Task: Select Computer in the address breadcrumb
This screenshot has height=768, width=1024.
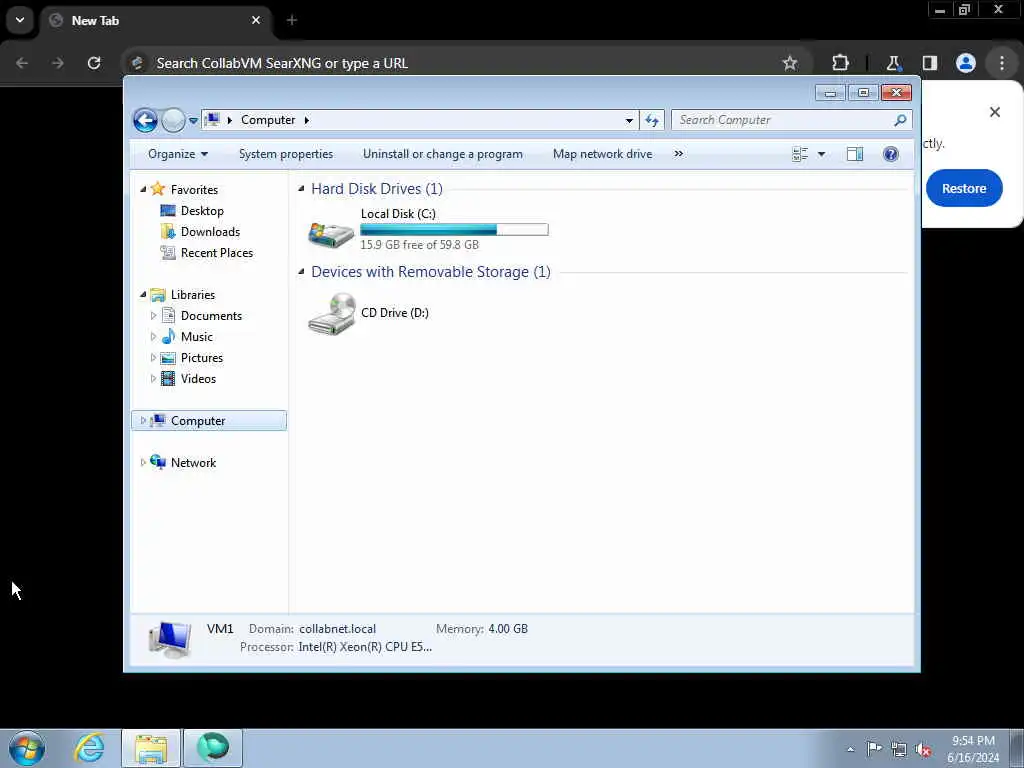Action: (x=268, y=120)
